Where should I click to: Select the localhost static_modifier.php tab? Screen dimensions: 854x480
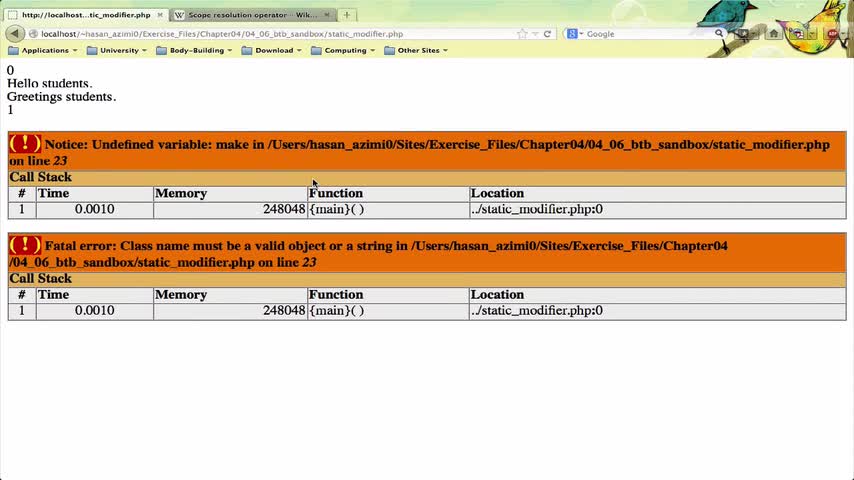coord(86,15)
